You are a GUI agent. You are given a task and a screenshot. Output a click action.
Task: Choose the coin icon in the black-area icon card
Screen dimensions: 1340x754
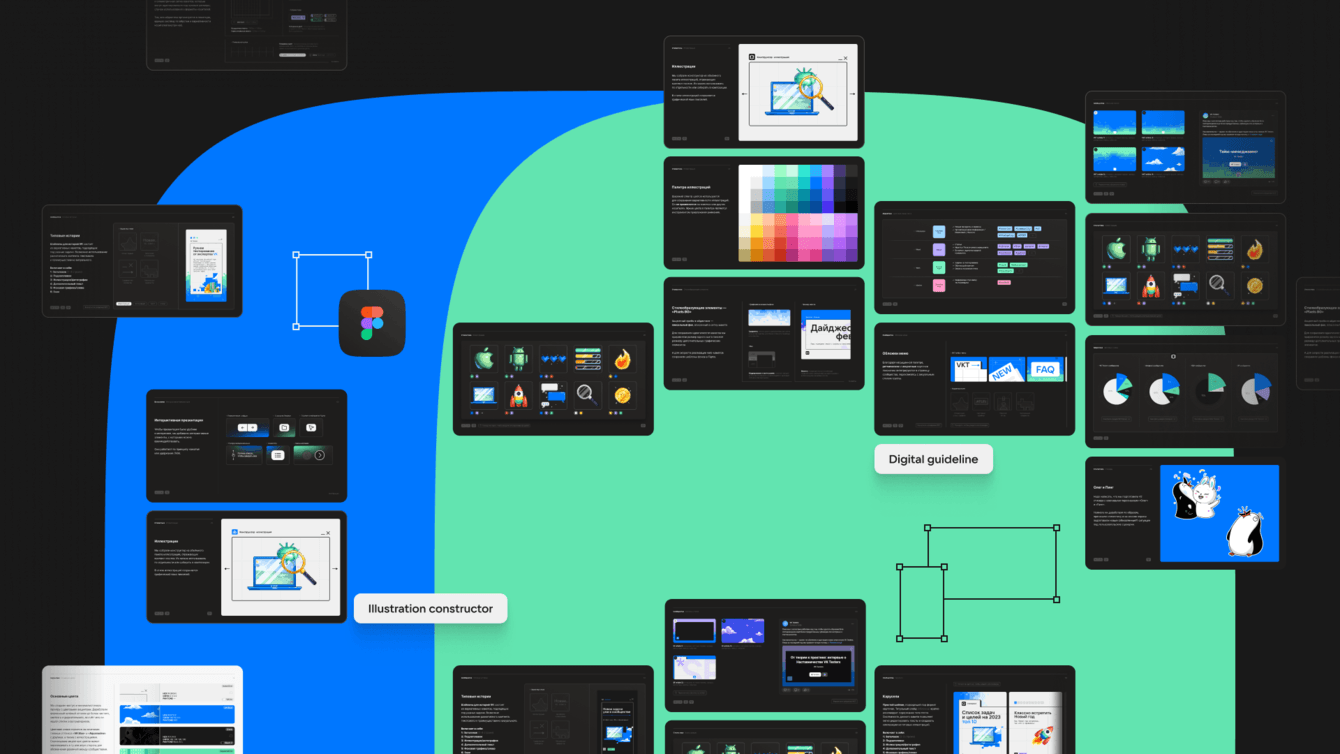[x=1254, y=286]
